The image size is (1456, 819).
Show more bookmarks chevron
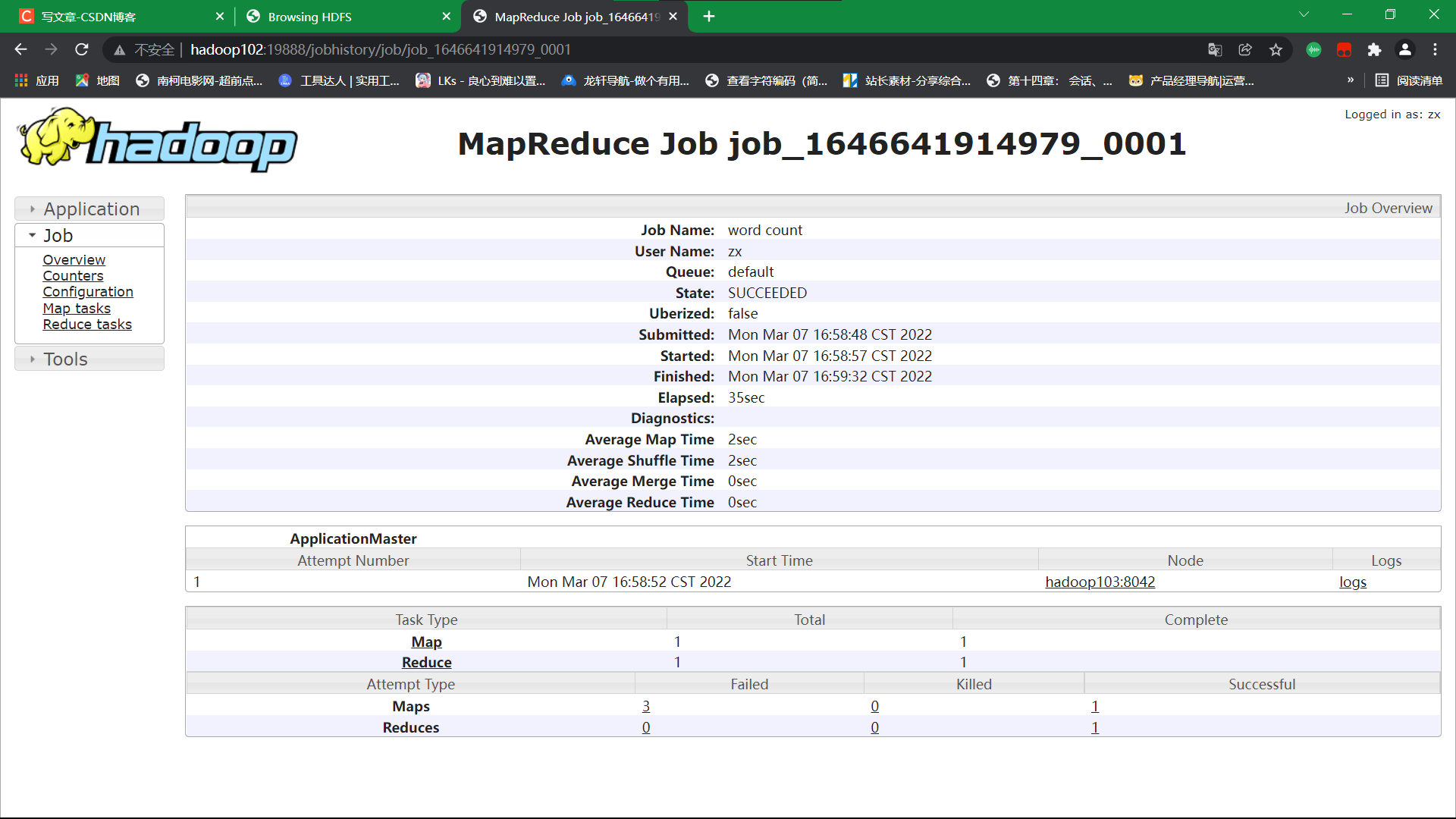click(x=1351, y=80)
